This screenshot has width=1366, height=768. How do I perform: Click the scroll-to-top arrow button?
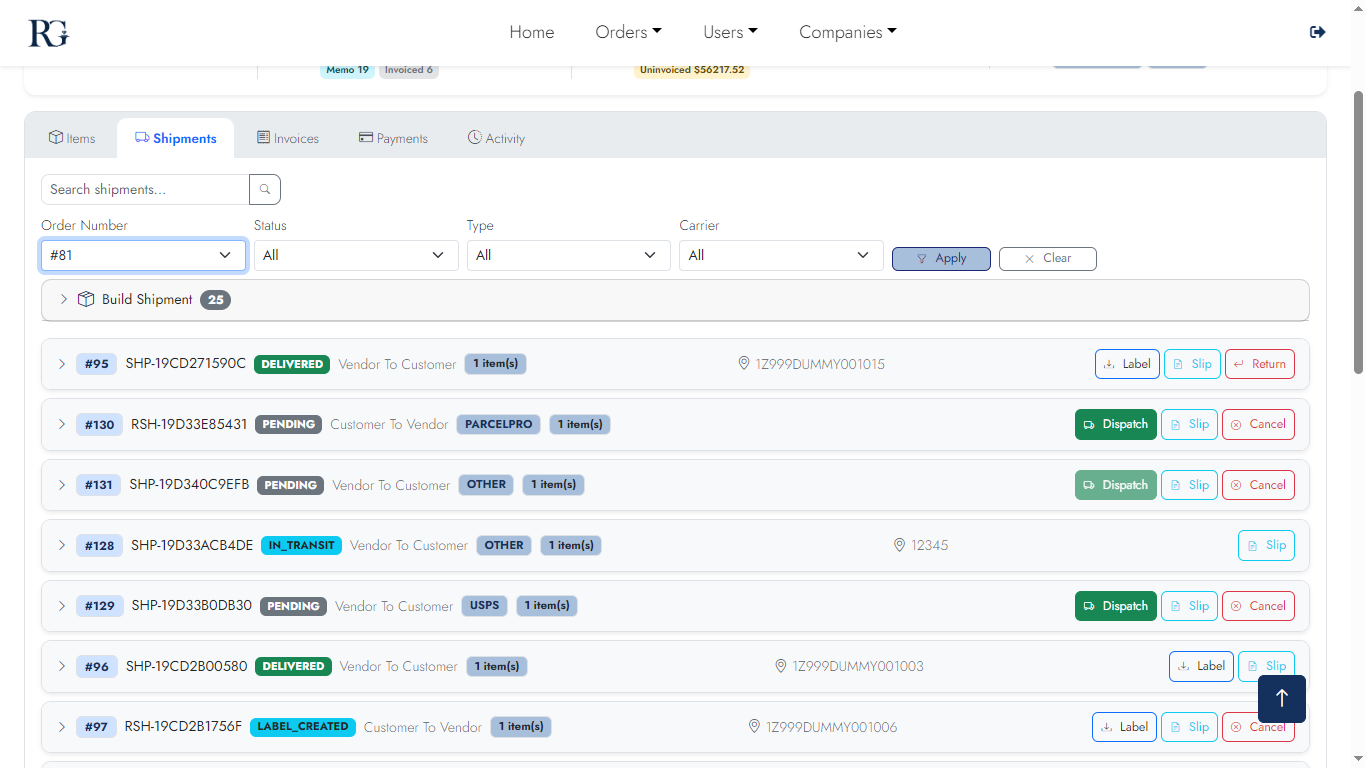coord(1281,699)
